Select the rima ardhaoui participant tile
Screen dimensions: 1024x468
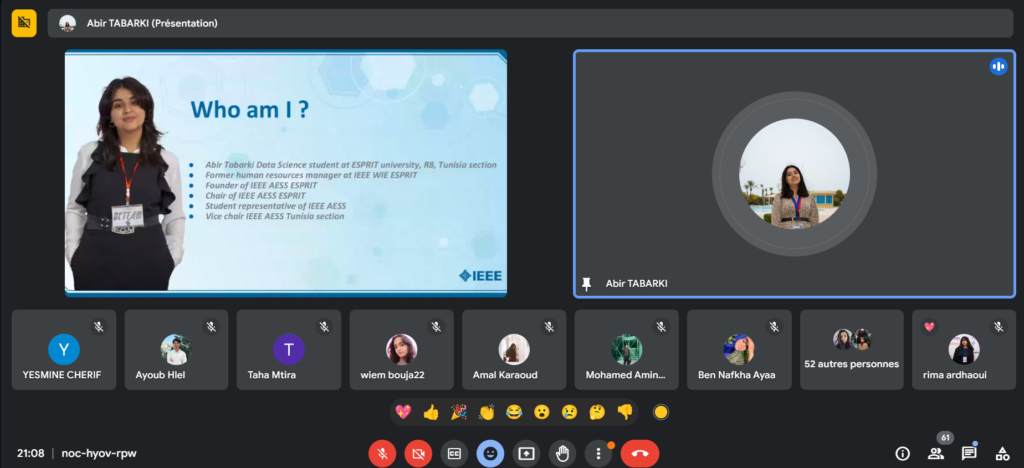[x=964, y=350]
